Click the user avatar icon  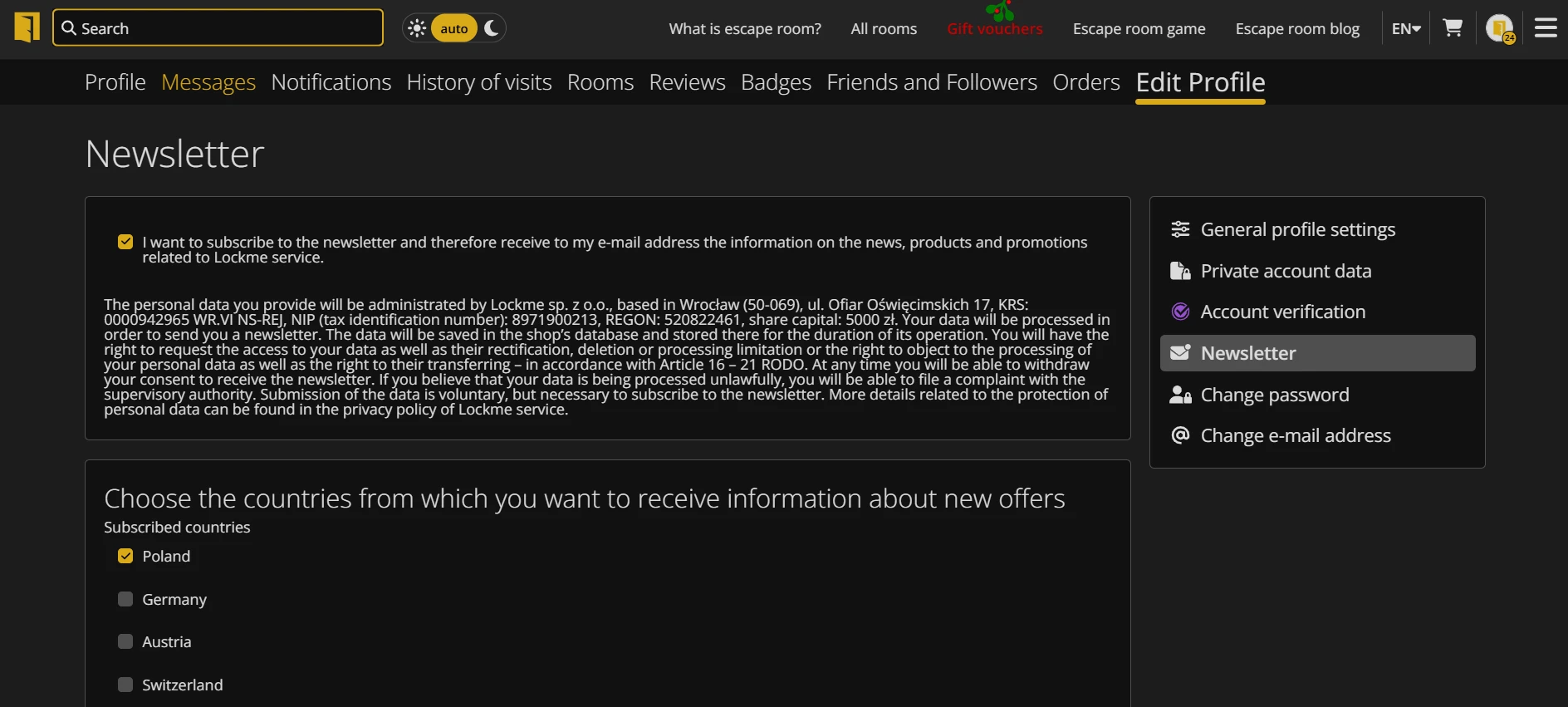pyautogui.click(x=1499, y=28)
